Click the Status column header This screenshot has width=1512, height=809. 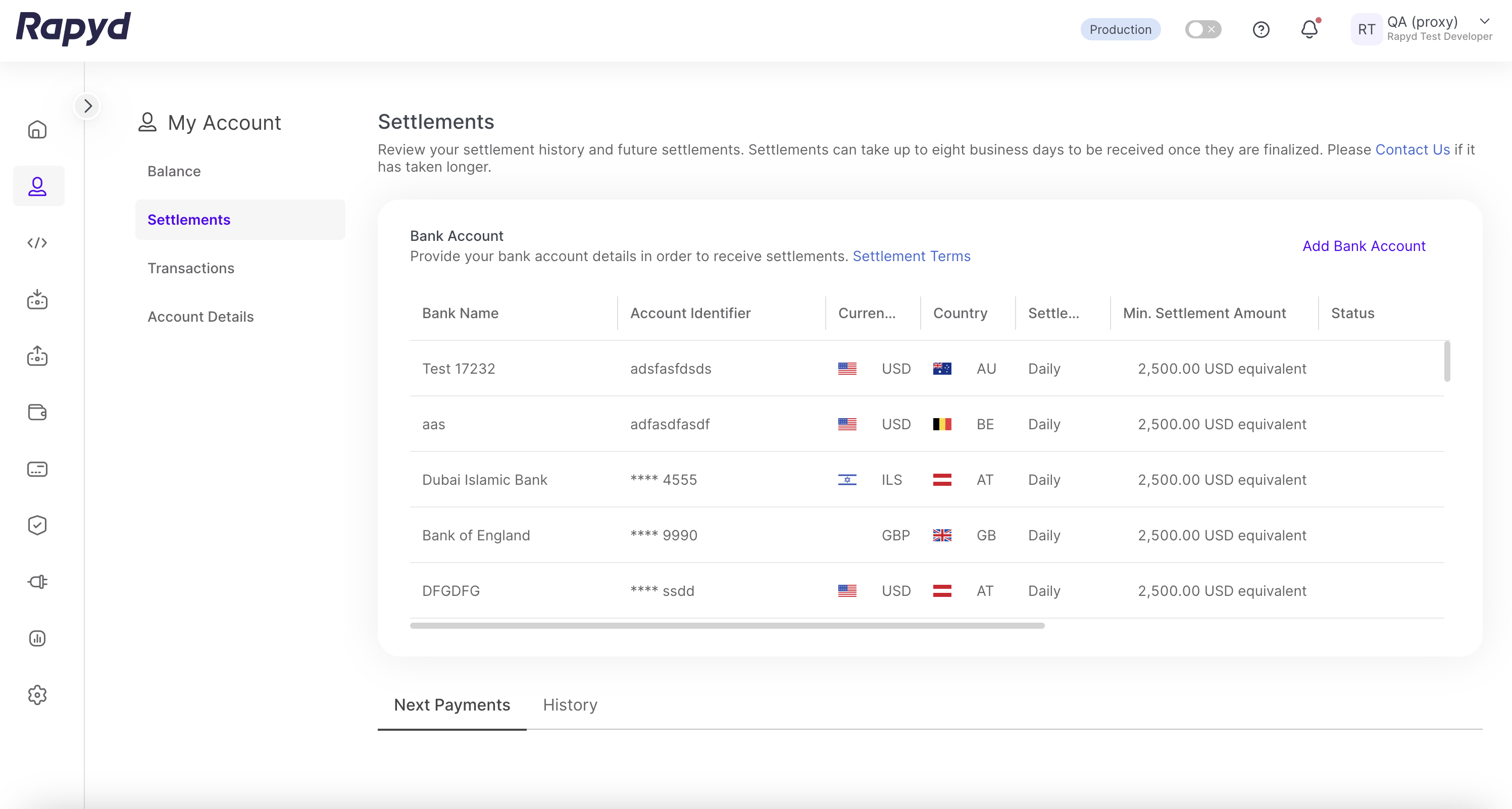[x=1352, y=313]
